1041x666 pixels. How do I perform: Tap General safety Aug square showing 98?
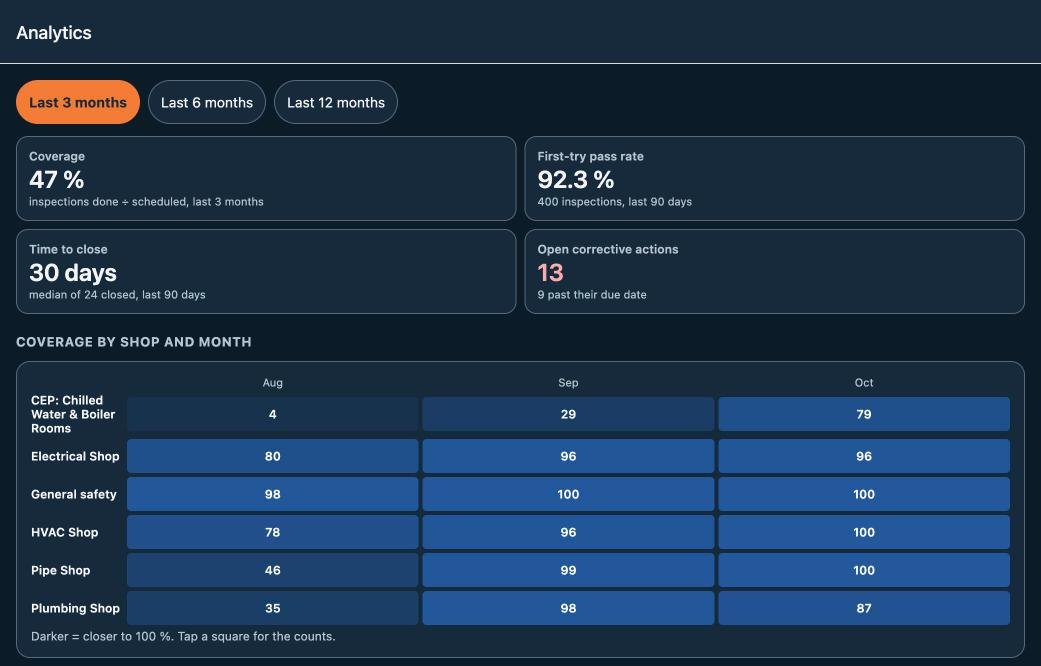pyautogui.click(x=272, y=494)
